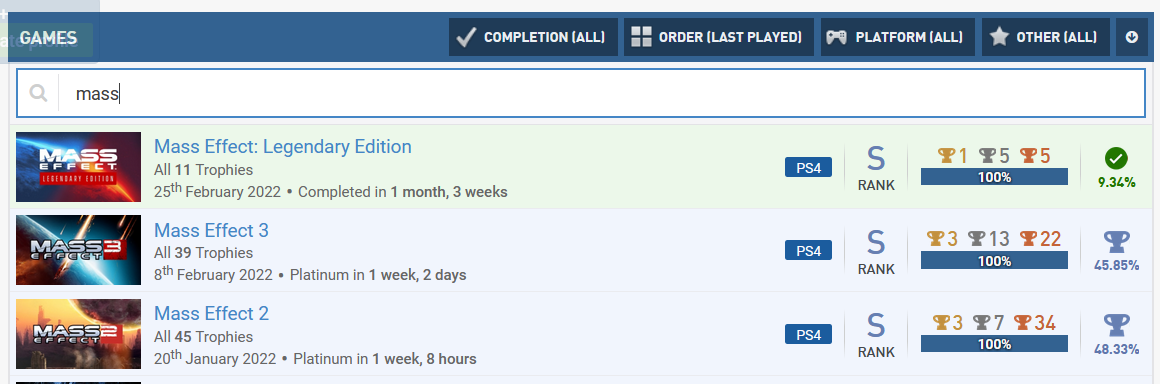Open the Completion (All) filter
The image size is (1160, 384).
click(533, 37)
